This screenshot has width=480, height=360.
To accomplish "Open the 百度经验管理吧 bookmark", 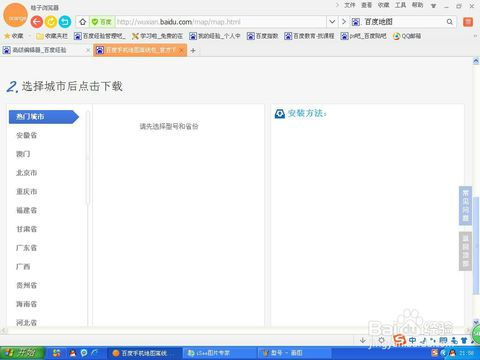I will point(100,36).
